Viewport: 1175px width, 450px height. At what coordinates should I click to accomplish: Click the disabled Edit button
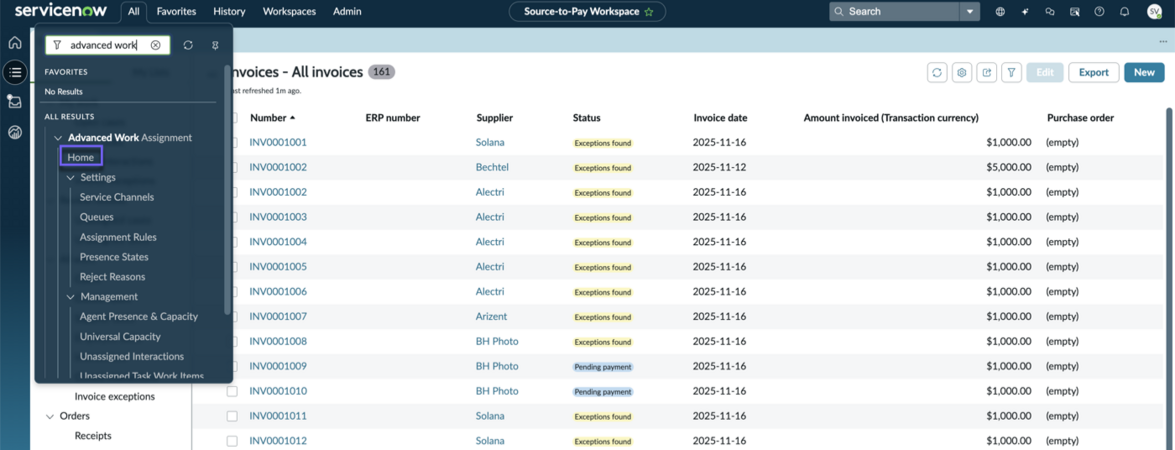point(1045,73)
